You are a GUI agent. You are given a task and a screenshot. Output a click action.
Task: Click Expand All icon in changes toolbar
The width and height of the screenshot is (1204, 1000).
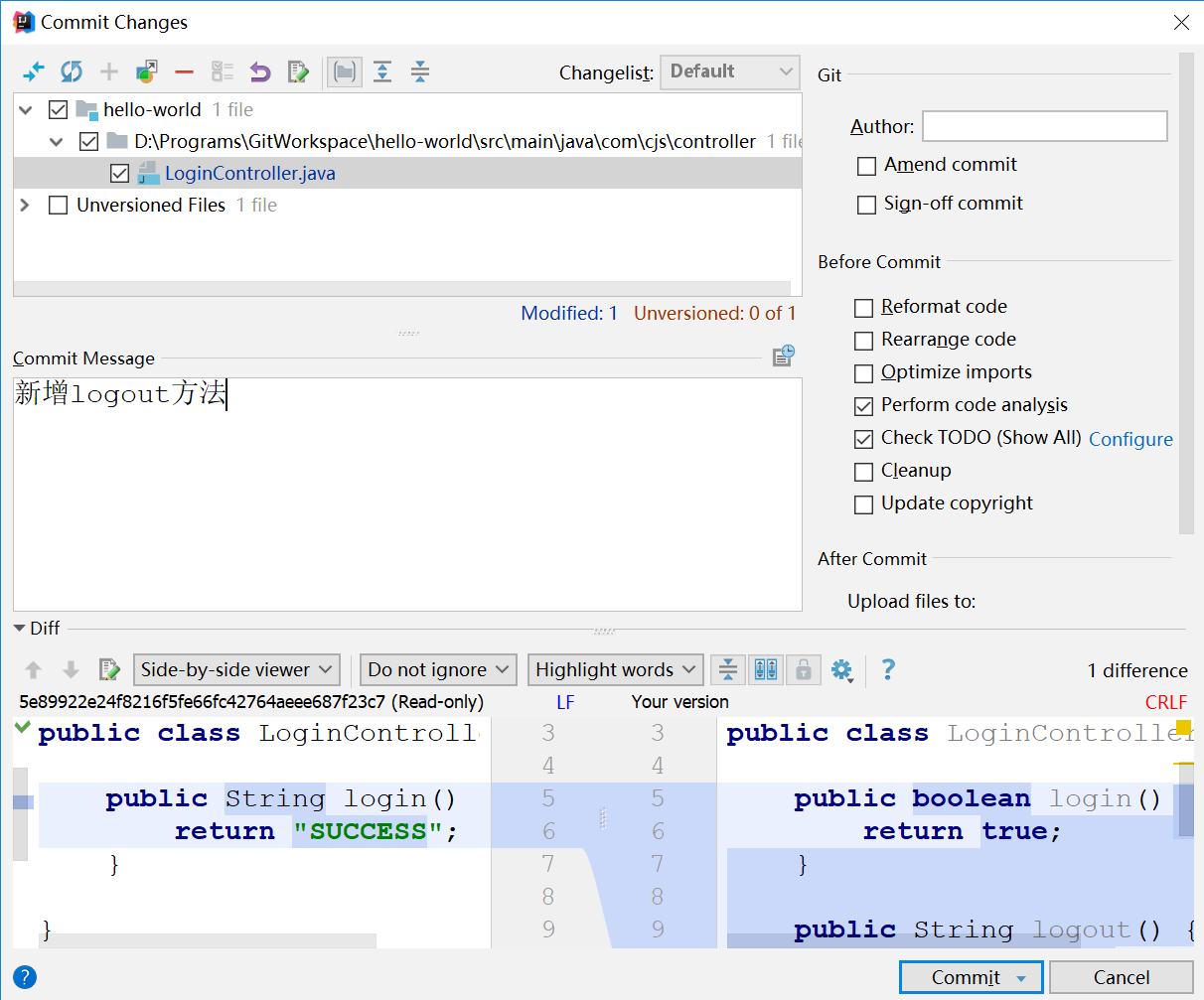click(x=382, y=71)
